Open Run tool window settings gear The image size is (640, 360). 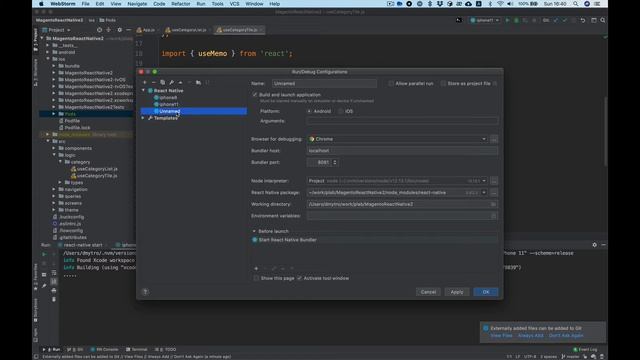(594, 245)
